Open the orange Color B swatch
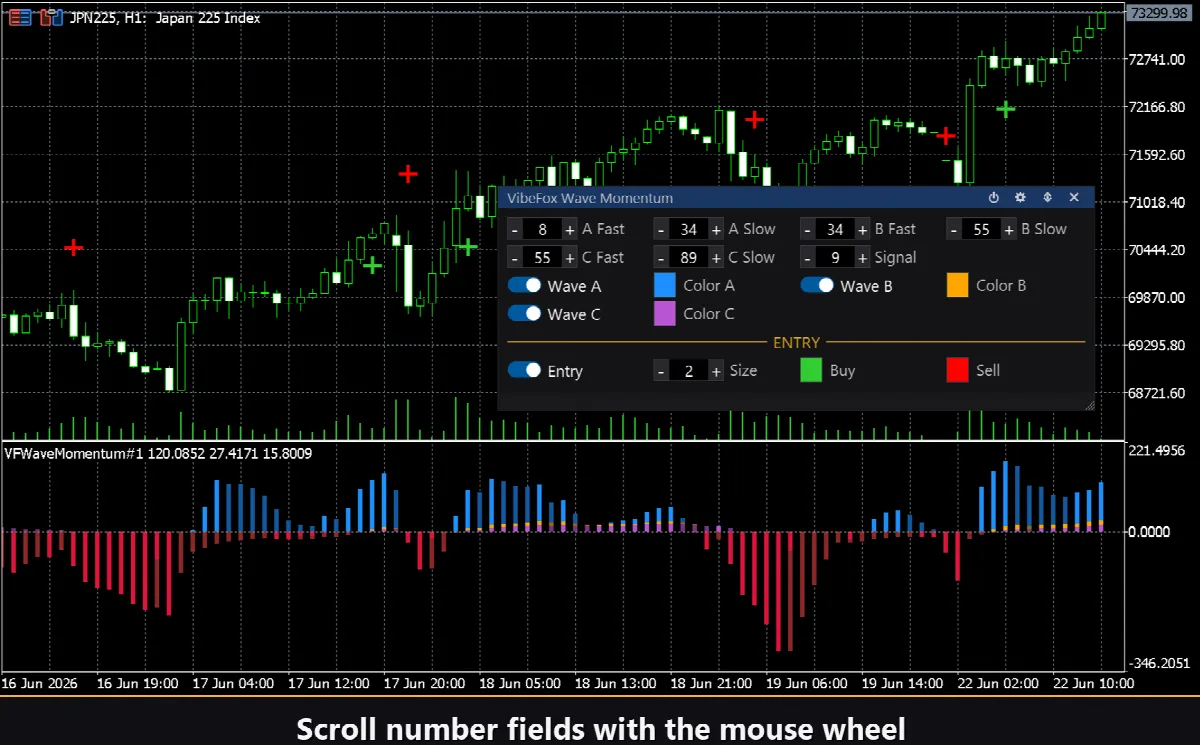1200x745 pixels. tap(958, 286)
